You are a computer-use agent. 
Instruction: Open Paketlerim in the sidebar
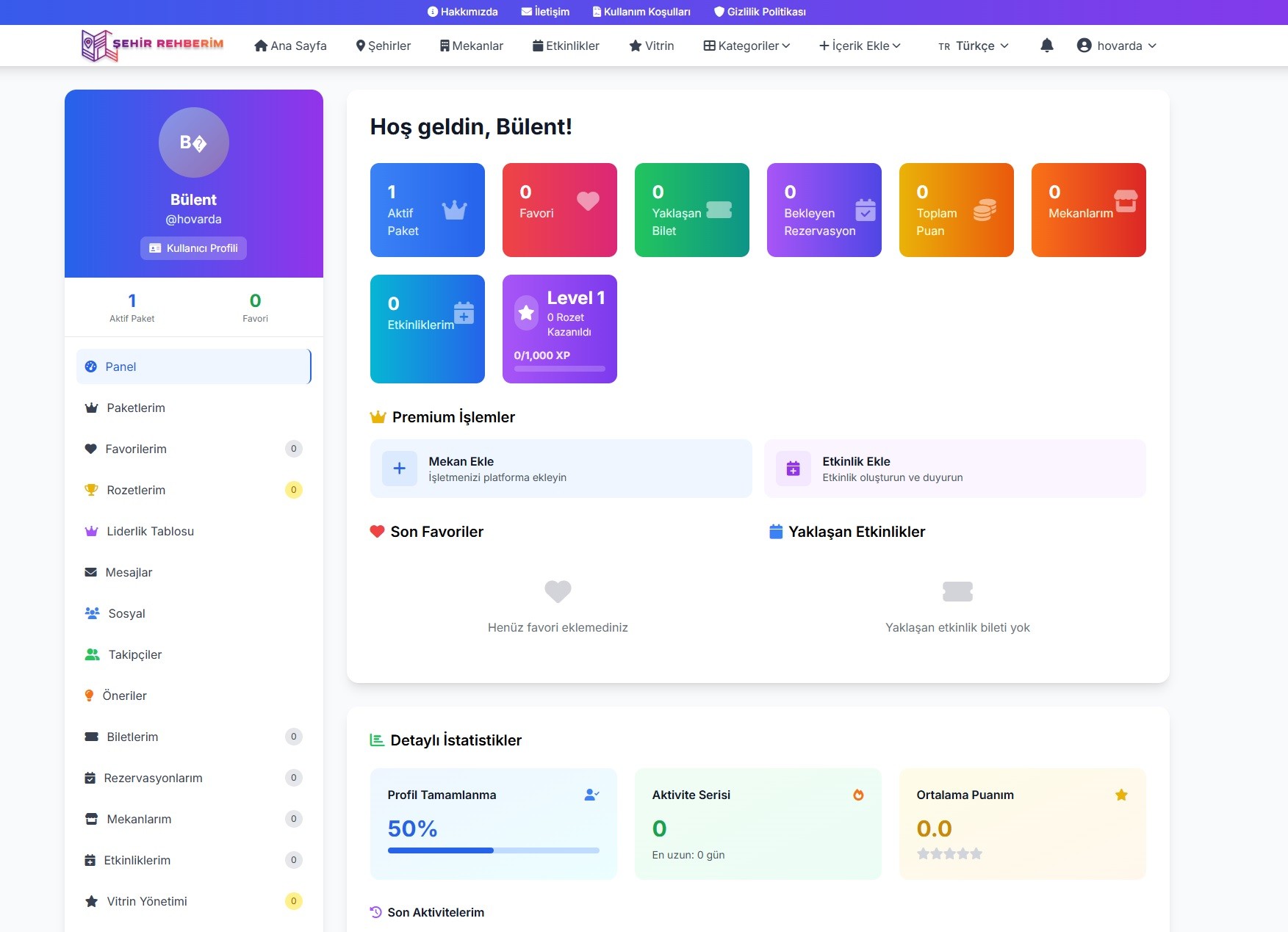(x=136, y=408)
